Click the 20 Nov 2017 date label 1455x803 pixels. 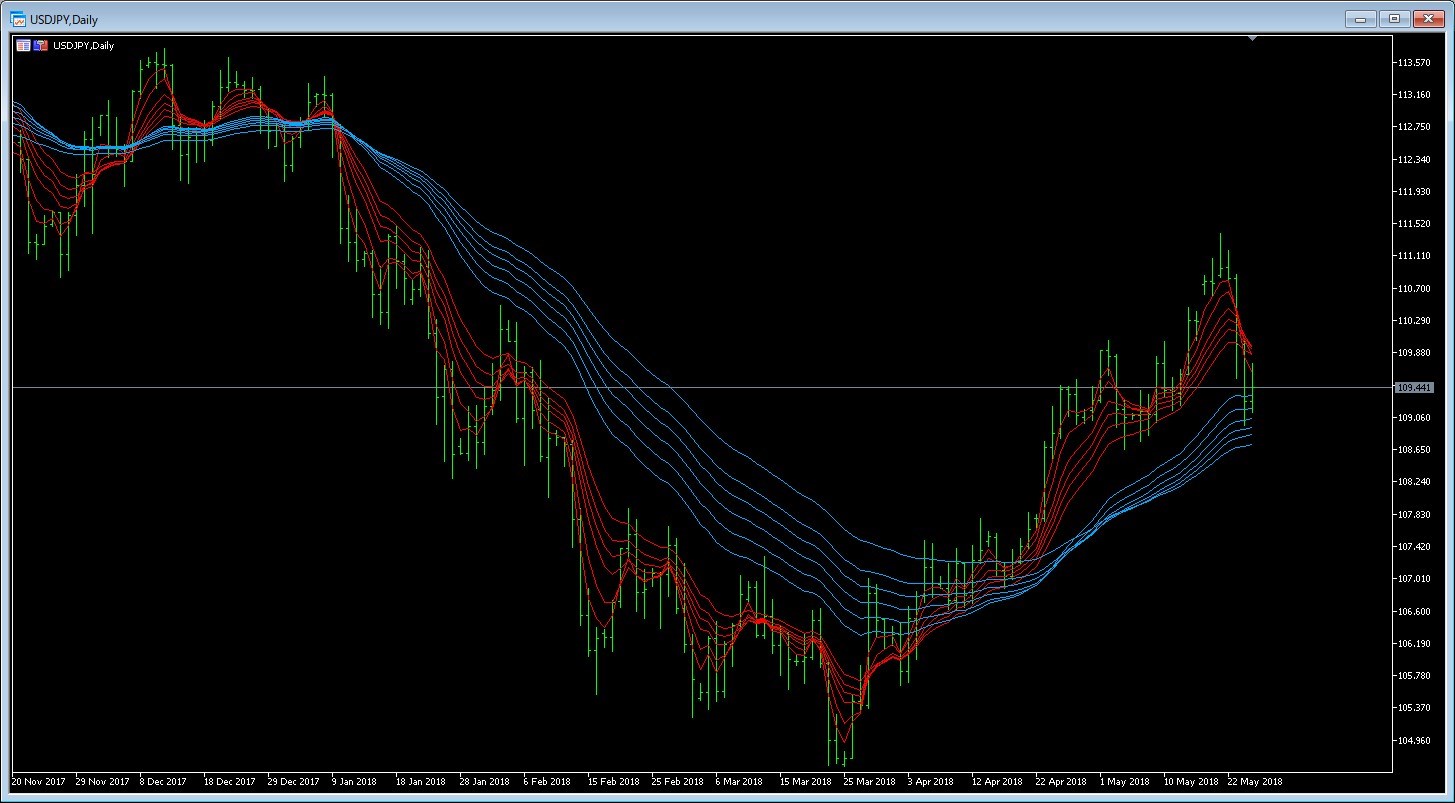(40, 781)
